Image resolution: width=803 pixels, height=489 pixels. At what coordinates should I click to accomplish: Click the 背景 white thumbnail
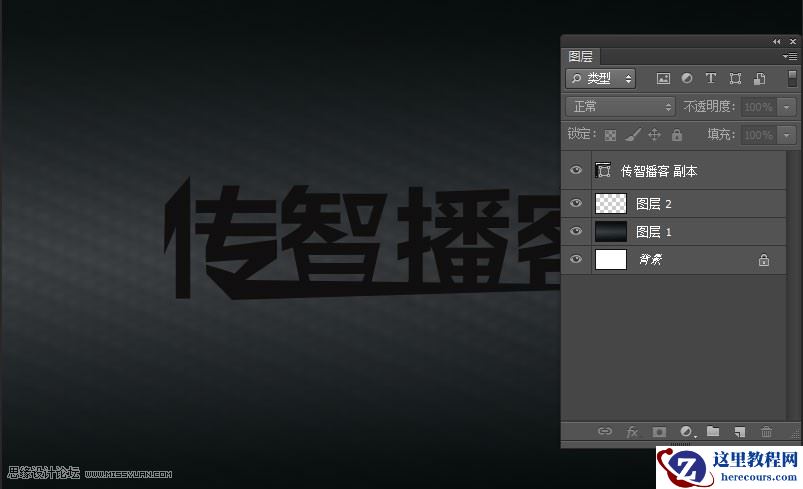coord(610,260)
